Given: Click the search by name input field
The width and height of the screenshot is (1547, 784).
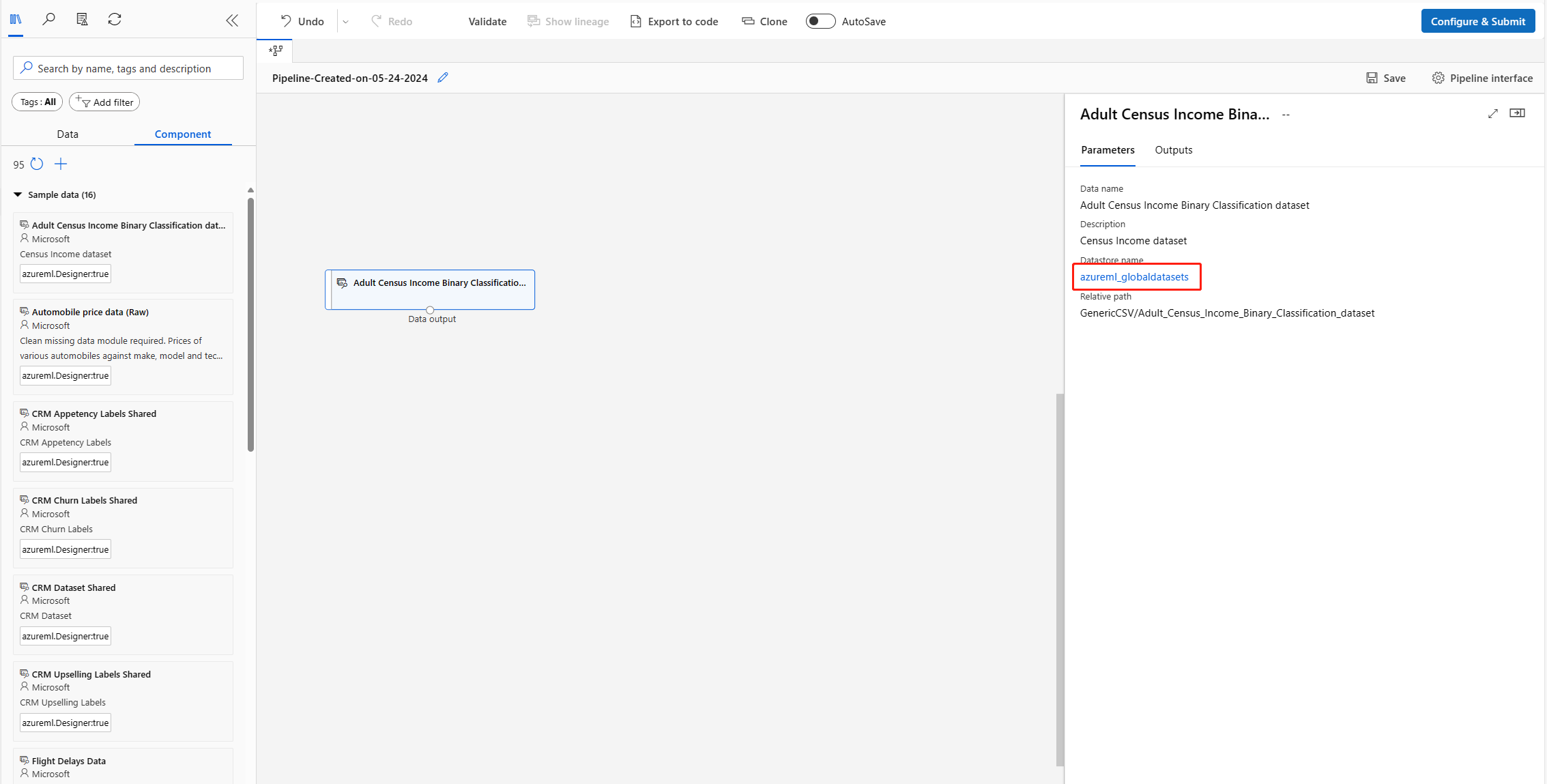Looking at the screenshot, I should click(x=128, y=68).
